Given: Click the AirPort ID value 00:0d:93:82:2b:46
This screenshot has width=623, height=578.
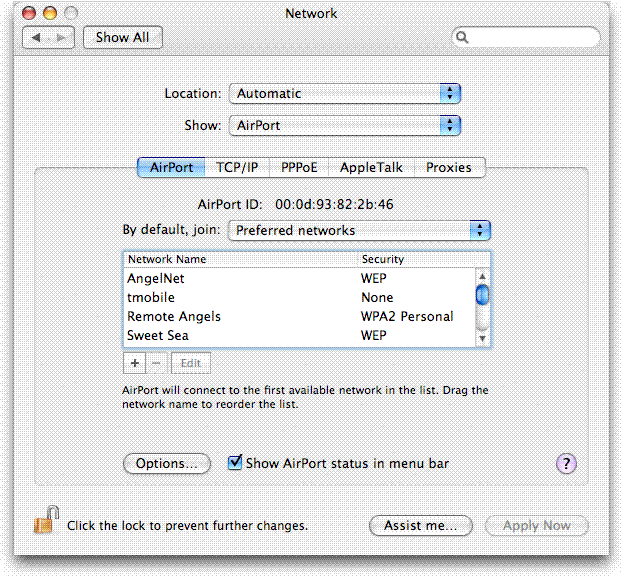Looking at the screenshot, I should coord(334,205).
